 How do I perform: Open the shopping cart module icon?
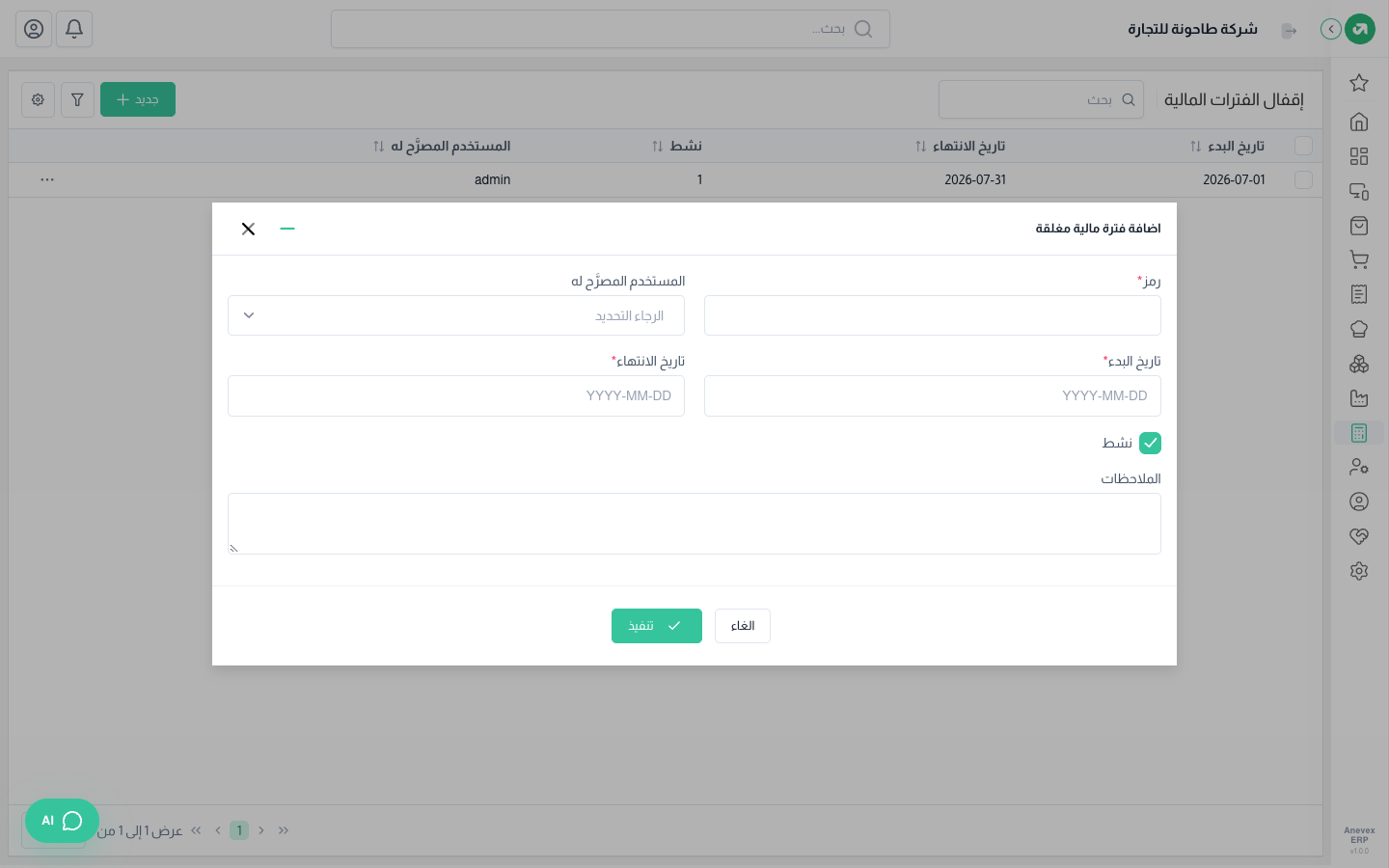coord(1359,259)
